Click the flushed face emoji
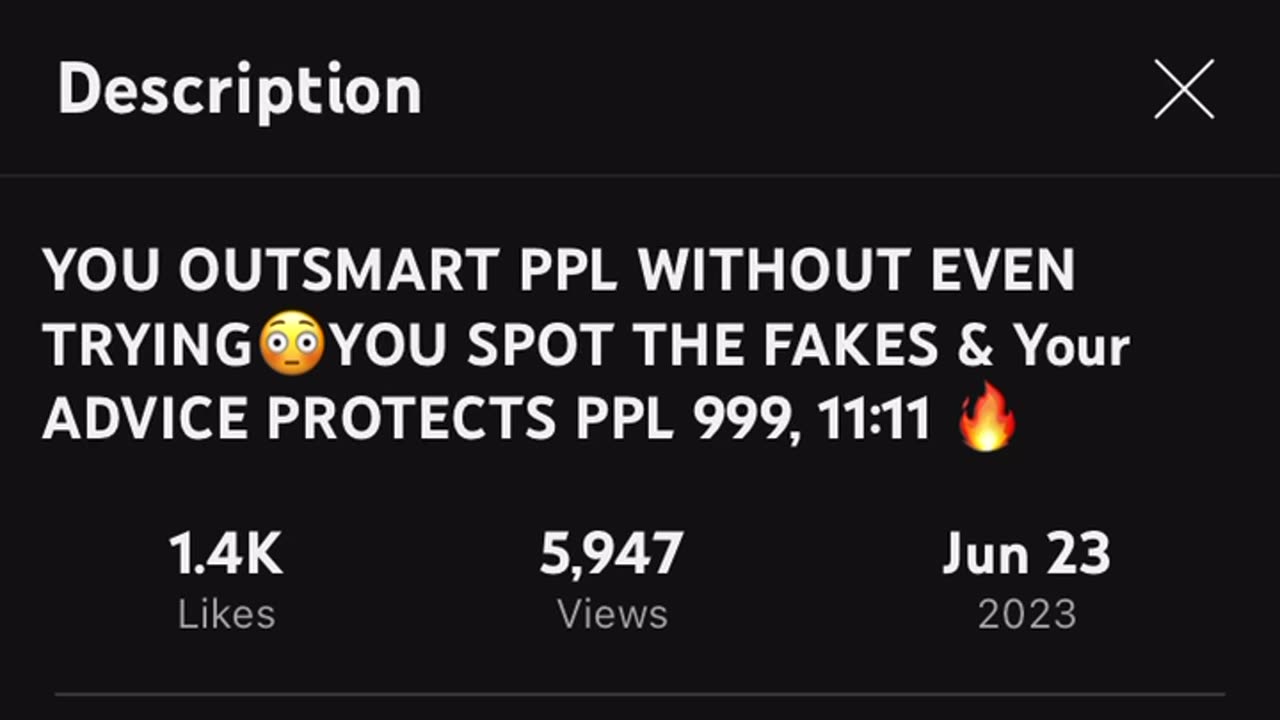Image resolution: width=1280 pixels, height=720 pixels. pos(292,343)
